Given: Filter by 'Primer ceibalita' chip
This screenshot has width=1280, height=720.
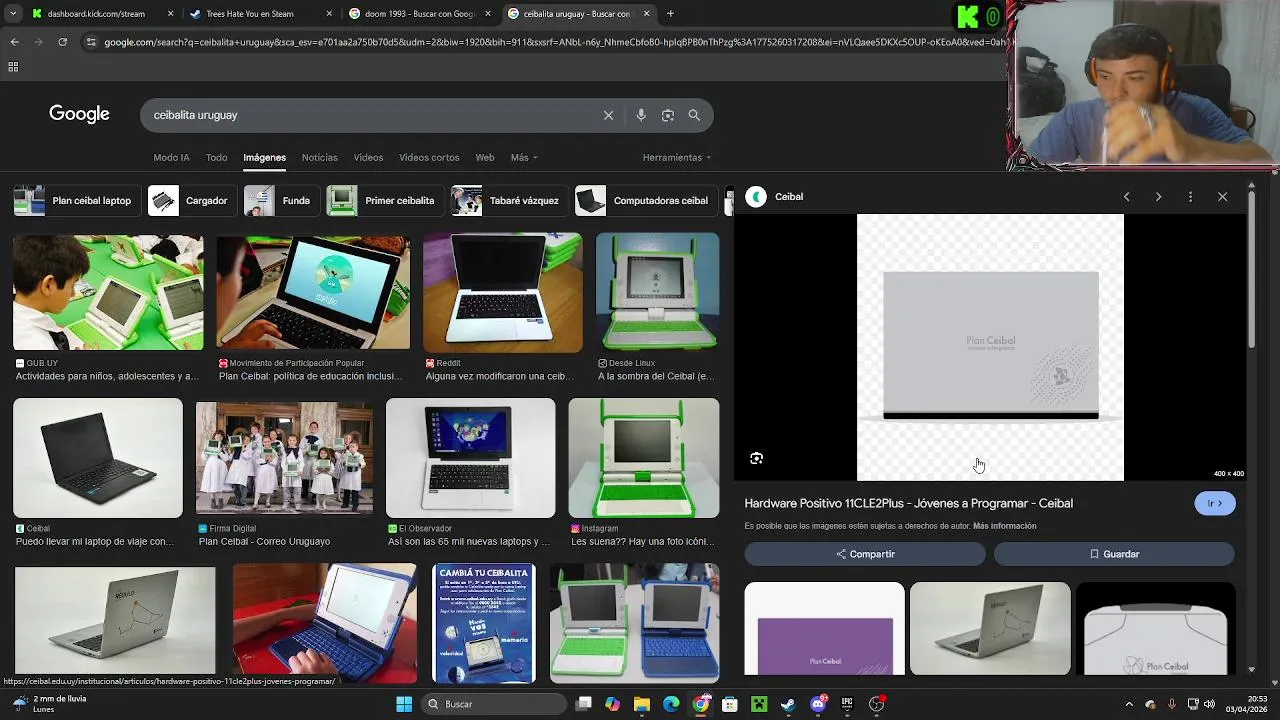Looking at the screenshot, I should pyautogui.click(x=384, y=201).
